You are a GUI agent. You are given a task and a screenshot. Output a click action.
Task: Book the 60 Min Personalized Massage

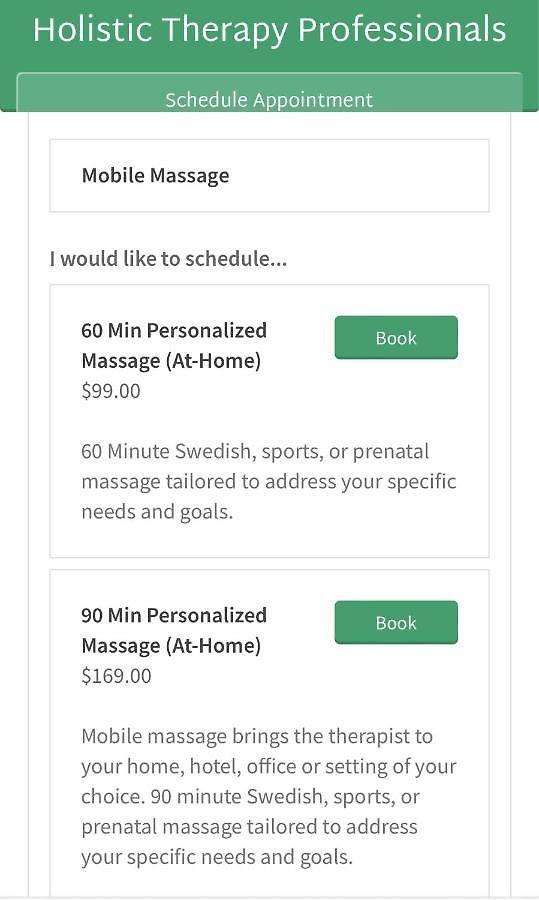click(396, 338)
